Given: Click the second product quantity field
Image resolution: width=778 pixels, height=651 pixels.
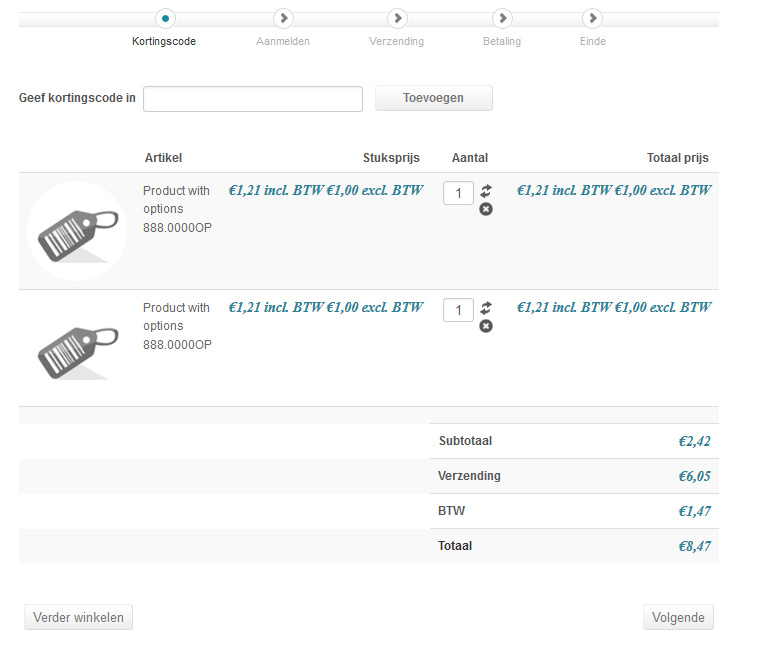Looking at the screenshot, I should point(458,310).
